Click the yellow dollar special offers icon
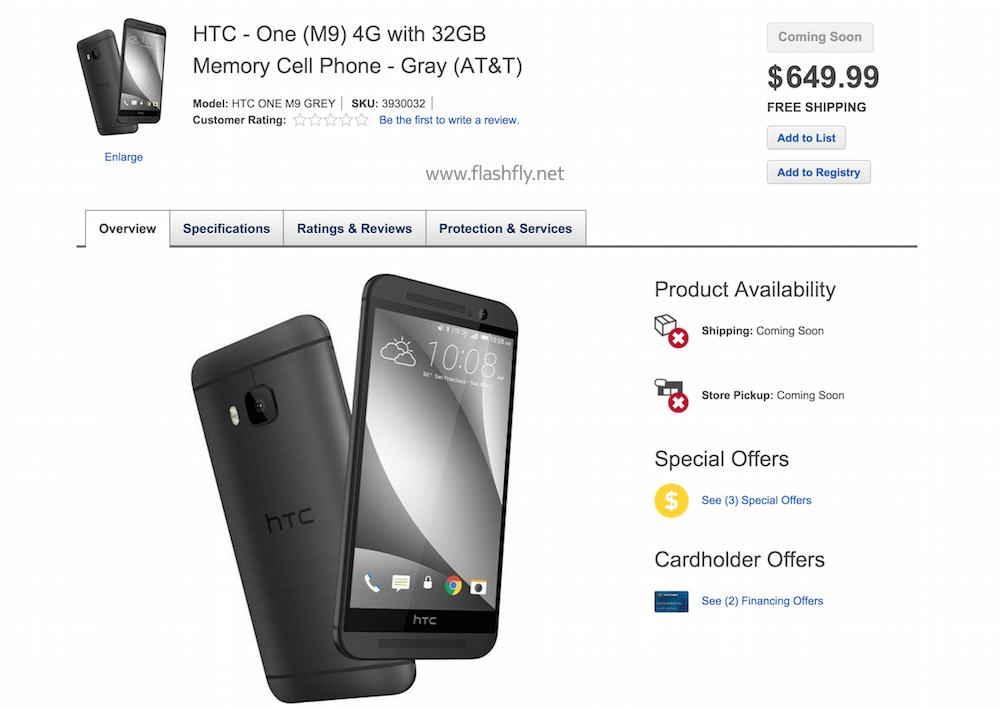The image size is (1000, 708). coord(671,500)
